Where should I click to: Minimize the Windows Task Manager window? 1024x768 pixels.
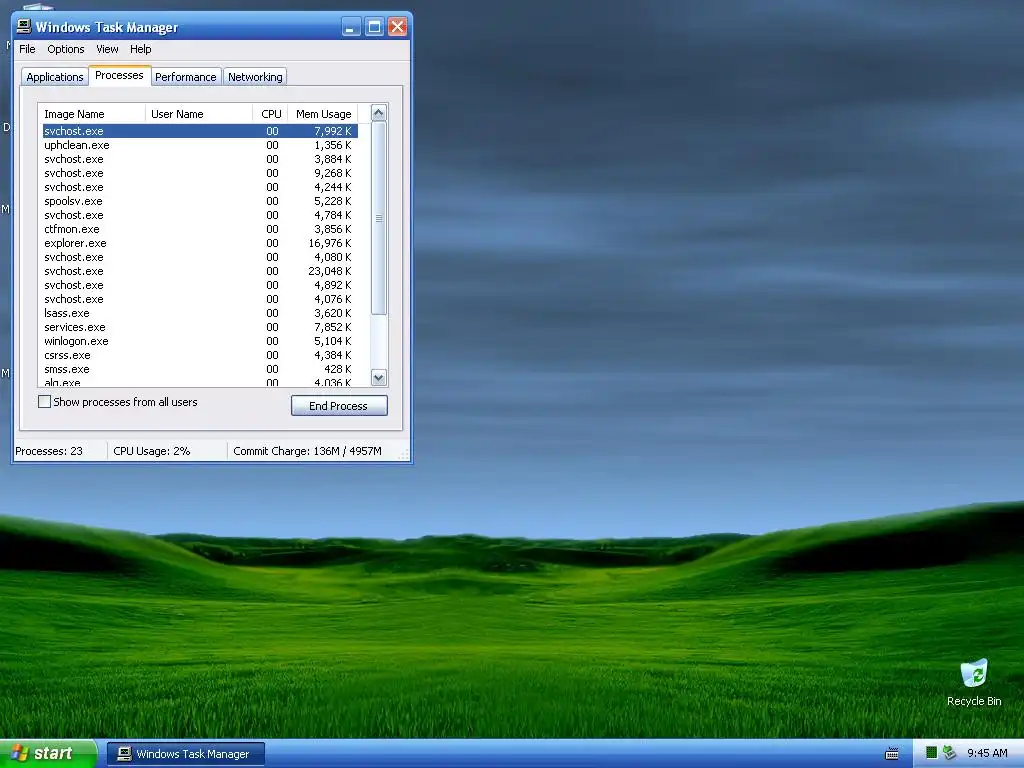tap(351, 27)
